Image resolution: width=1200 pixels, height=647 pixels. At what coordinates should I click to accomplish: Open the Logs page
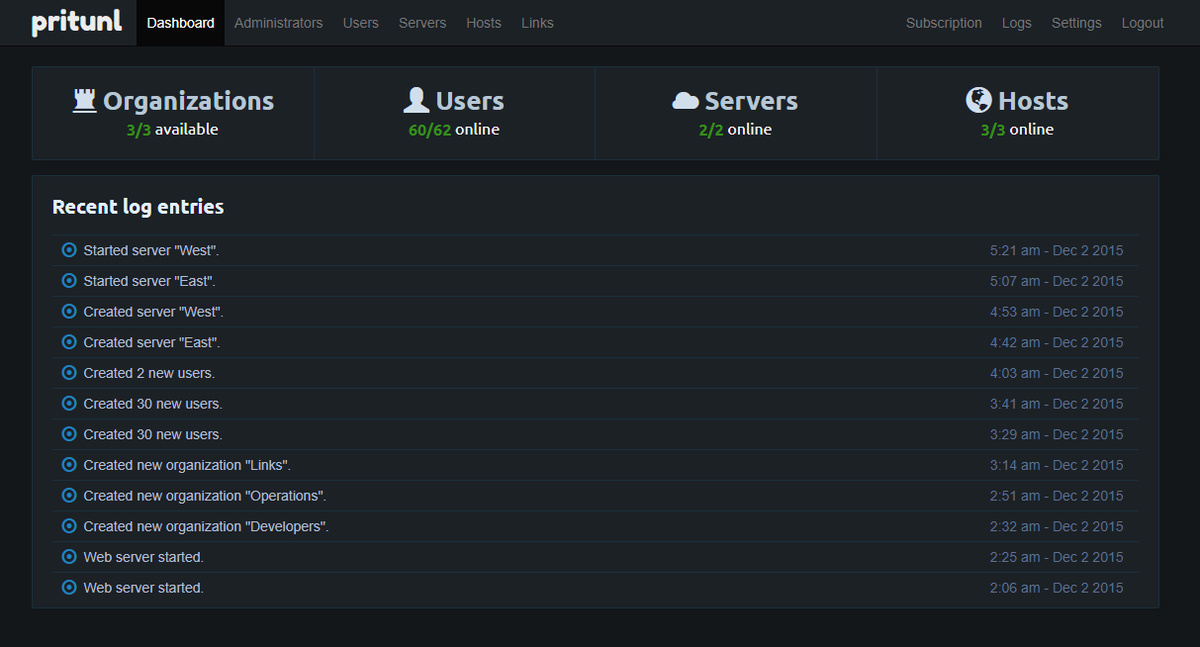coord(1016,22)
